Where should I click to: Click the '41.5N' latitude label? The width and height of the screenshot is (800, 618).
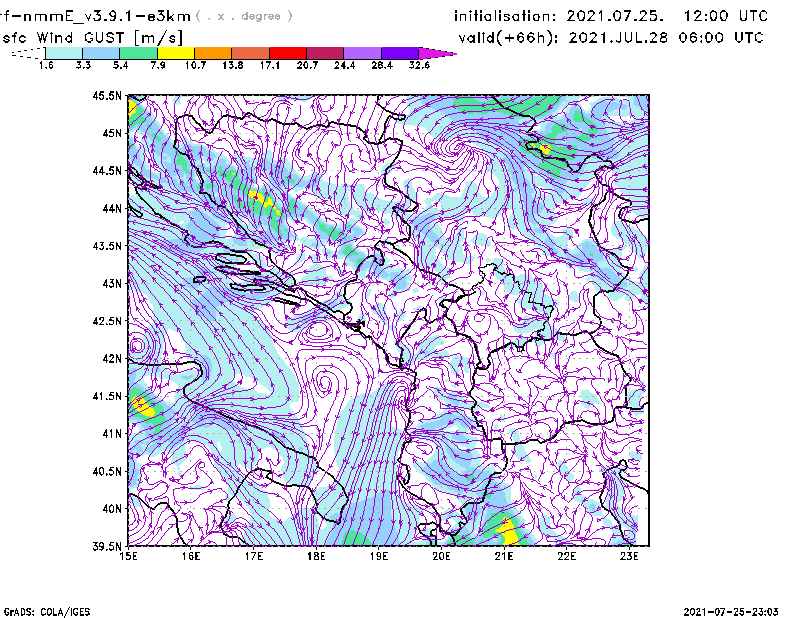tap(107, 396)
